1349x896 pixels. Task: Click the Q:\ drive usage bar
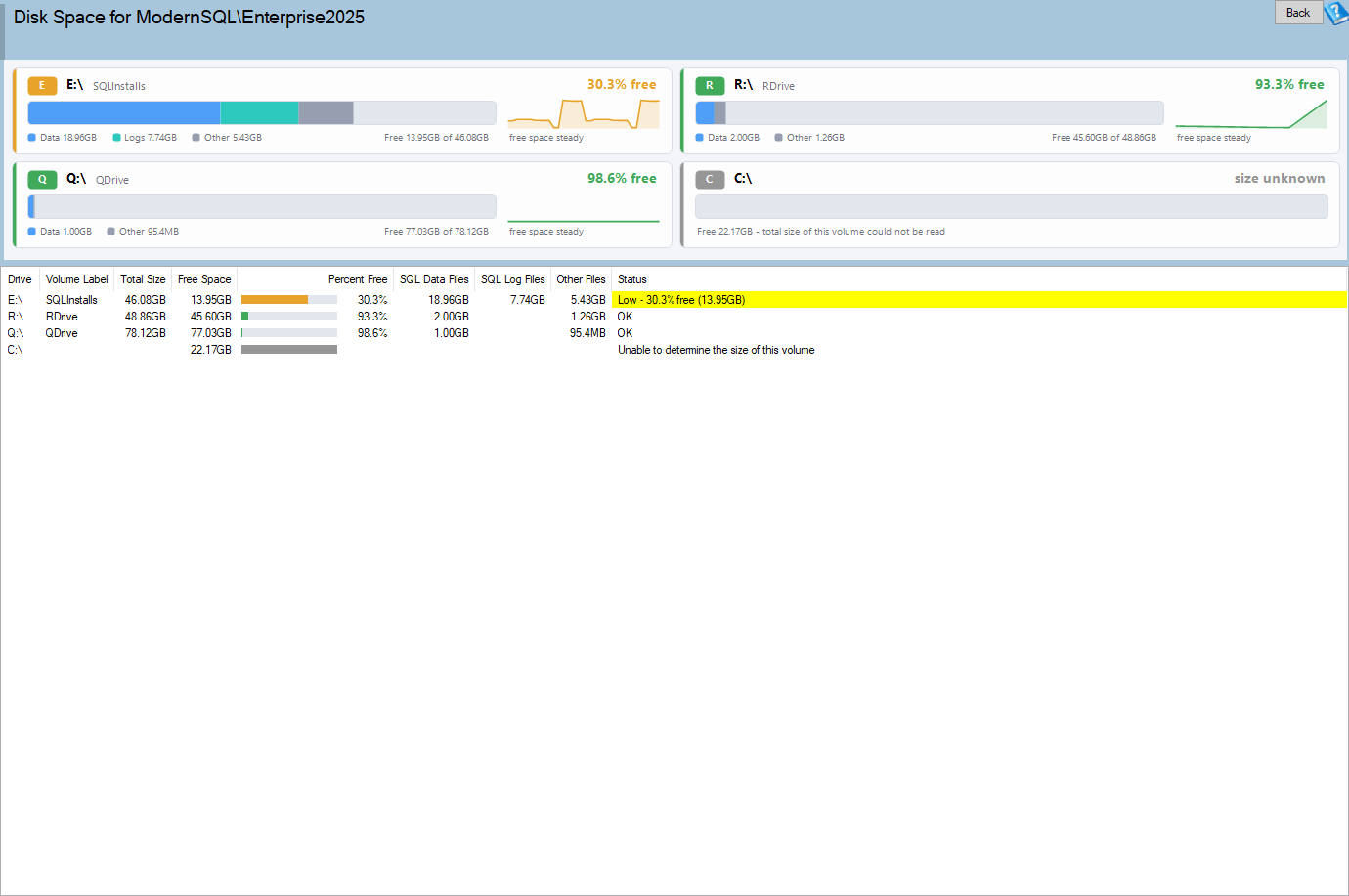tap(262, 206)
